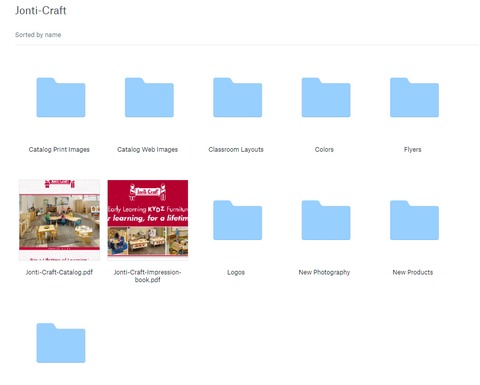Open the New Photography folder icon
This screenshot has width=480, height=385.
pos(326,220)
